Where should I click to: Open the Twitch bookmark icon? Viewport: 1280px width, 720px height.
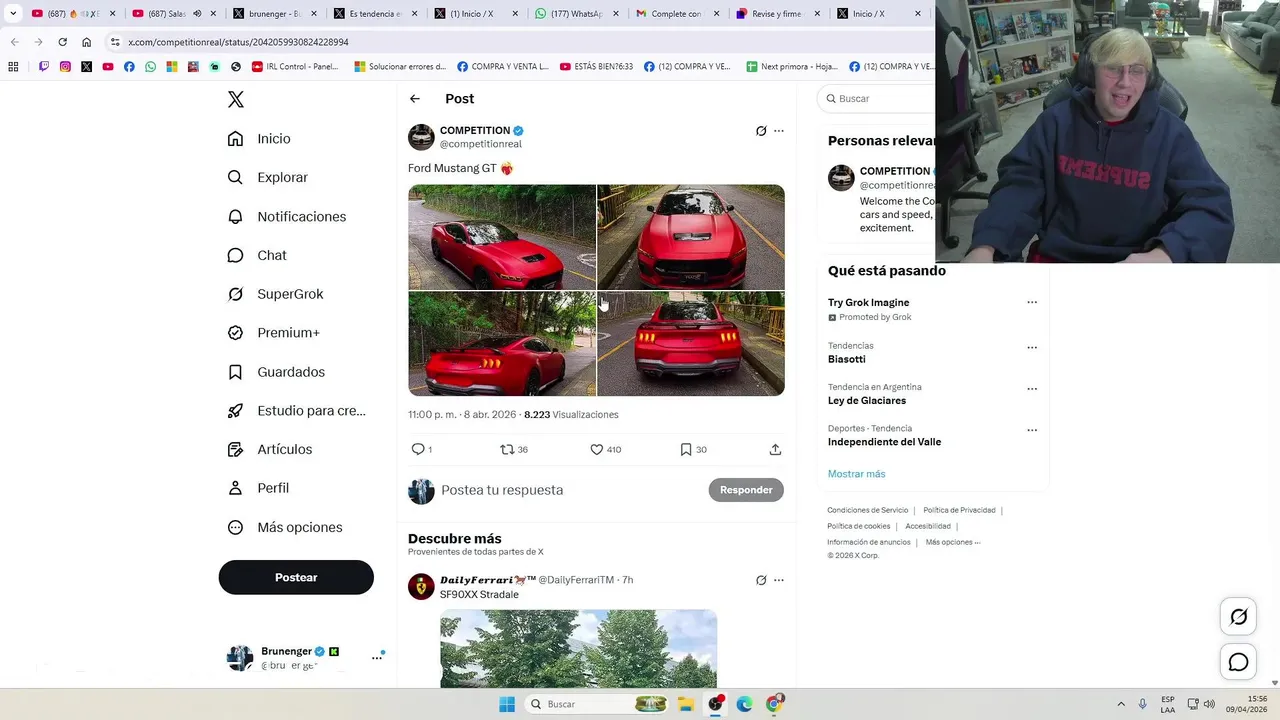tap(44, 67)
